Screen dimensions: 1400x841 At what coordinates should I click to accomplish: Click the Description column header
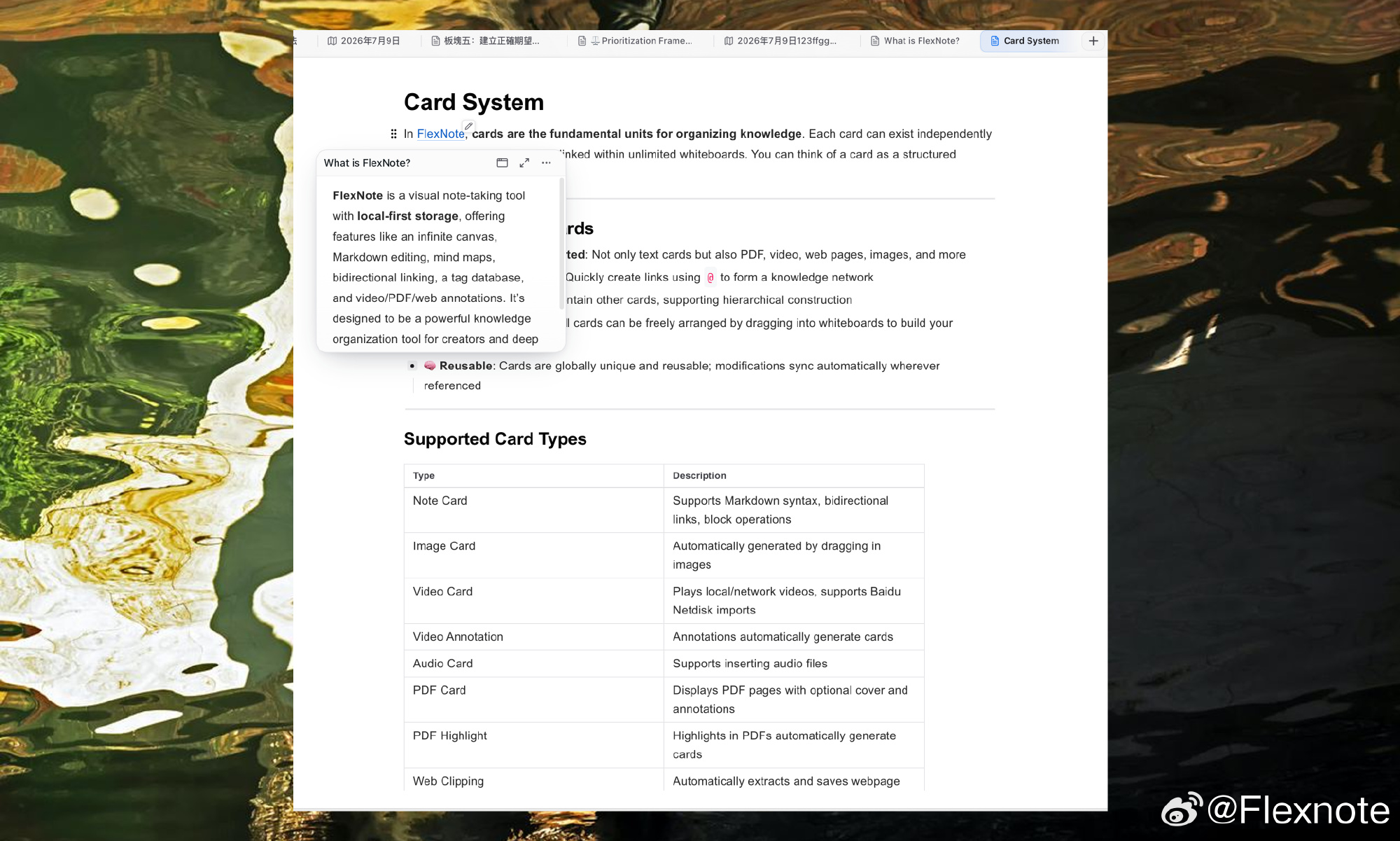(794, 475)
